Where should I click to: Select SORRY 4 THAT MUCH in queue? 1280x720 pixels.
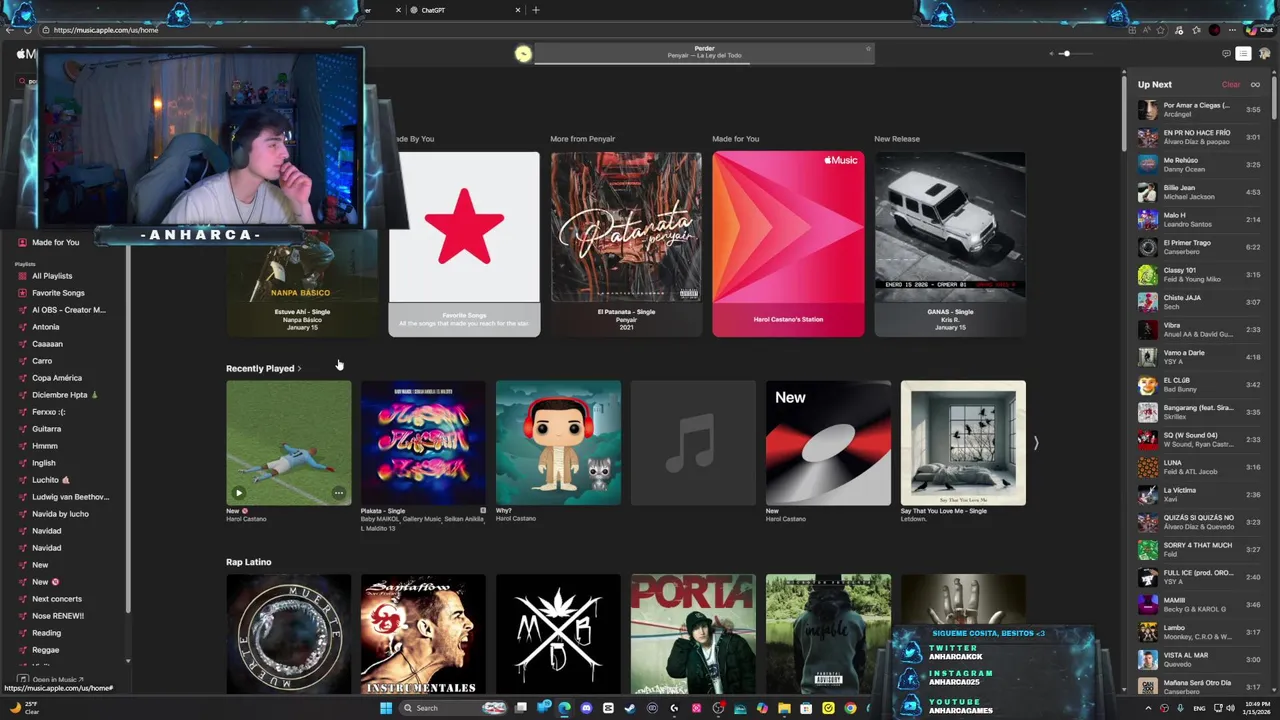click(x=1198, y=550)
